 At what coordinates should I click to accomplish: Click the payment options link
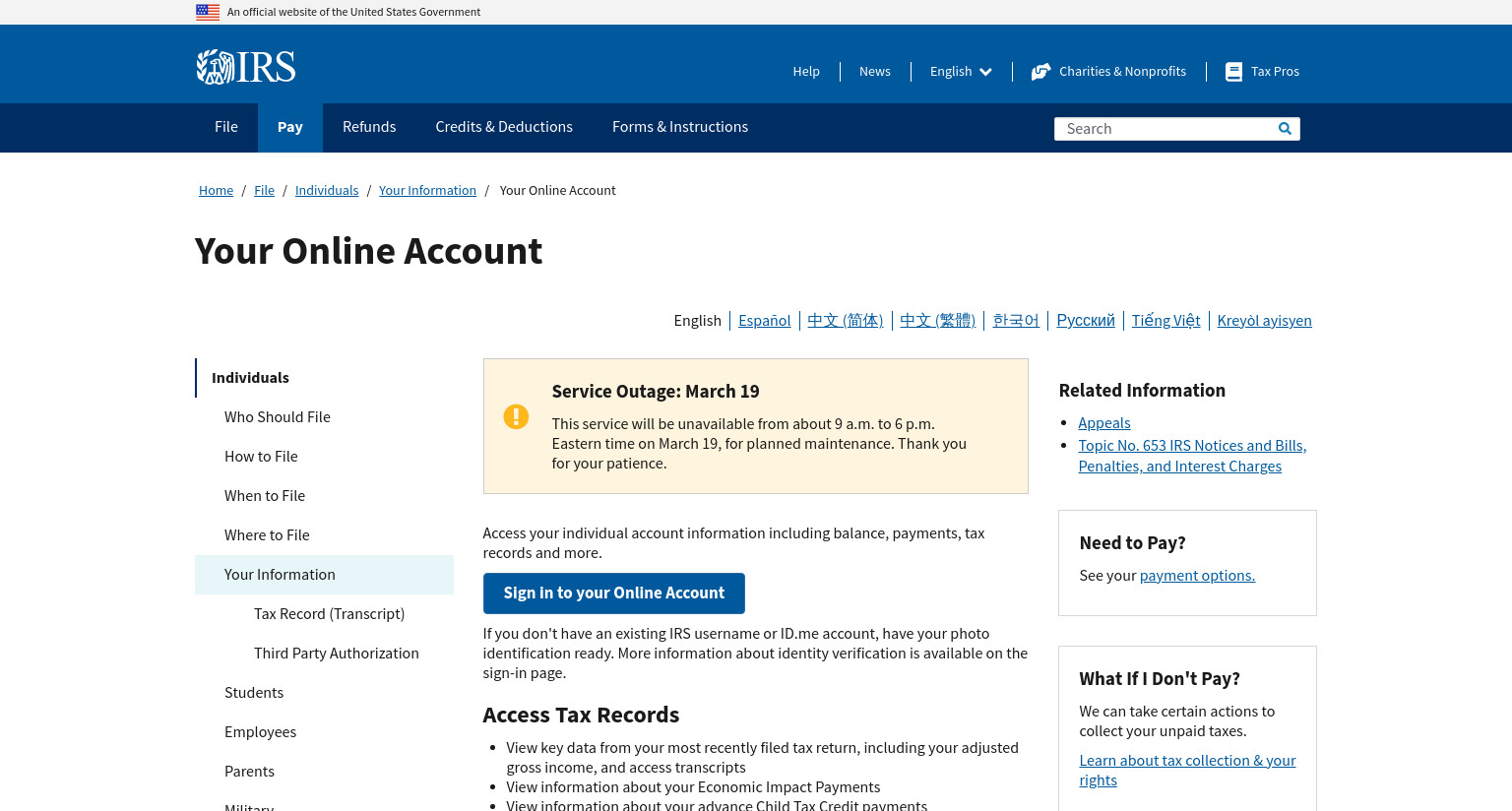(x=1197, y=576)
